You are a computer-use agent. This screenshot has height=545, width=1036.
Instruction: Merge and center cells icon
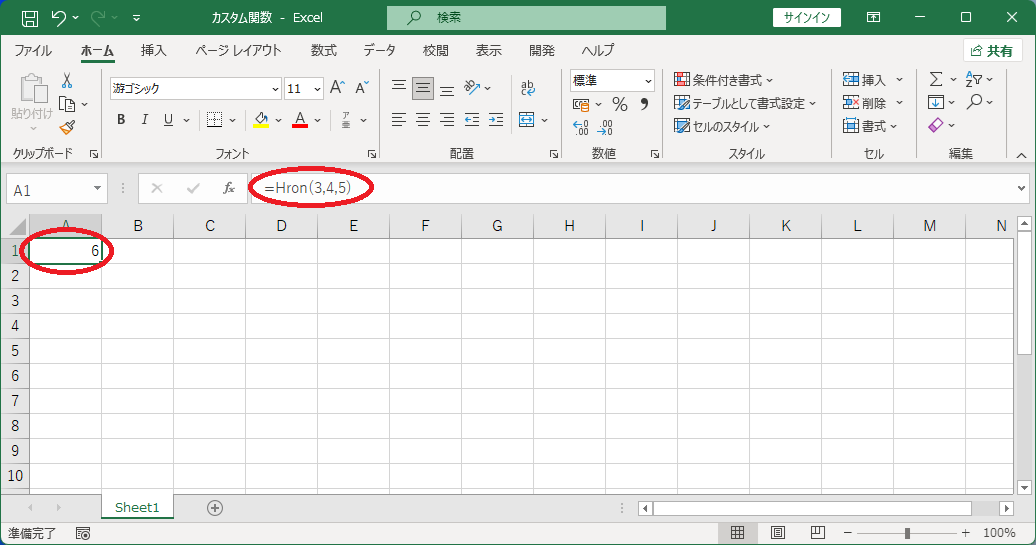tap(527, 120)
